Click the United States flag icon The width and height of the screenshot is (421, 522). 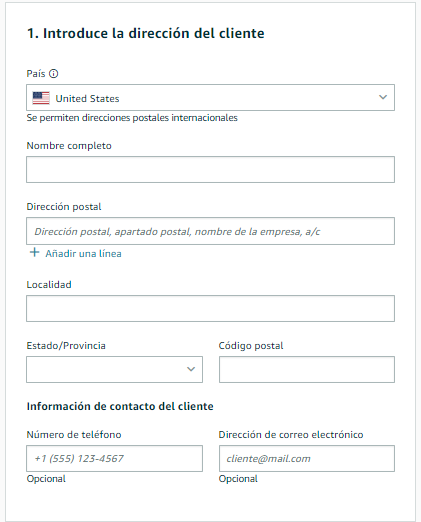pos(41,98)
